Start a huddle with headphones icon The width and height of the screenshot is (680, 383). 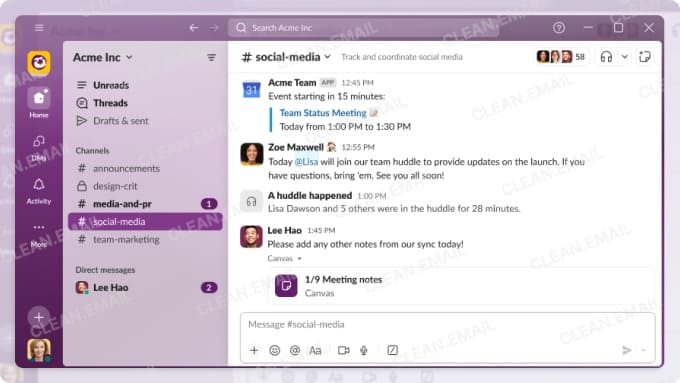pyautogui.click(x=606, y=57)
